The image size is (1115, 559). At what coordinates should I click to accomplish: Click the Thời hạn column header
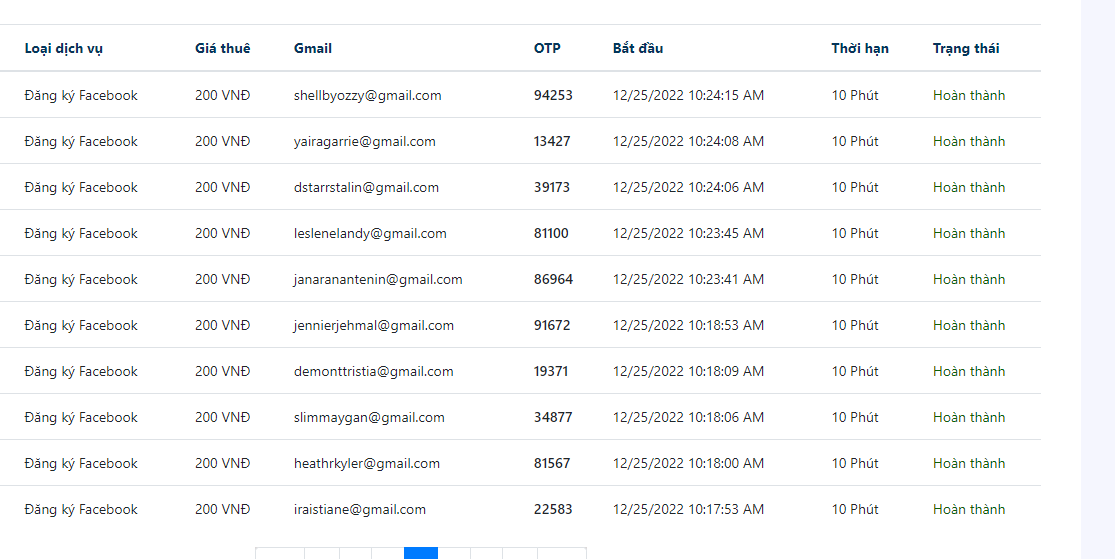[860, 48]
